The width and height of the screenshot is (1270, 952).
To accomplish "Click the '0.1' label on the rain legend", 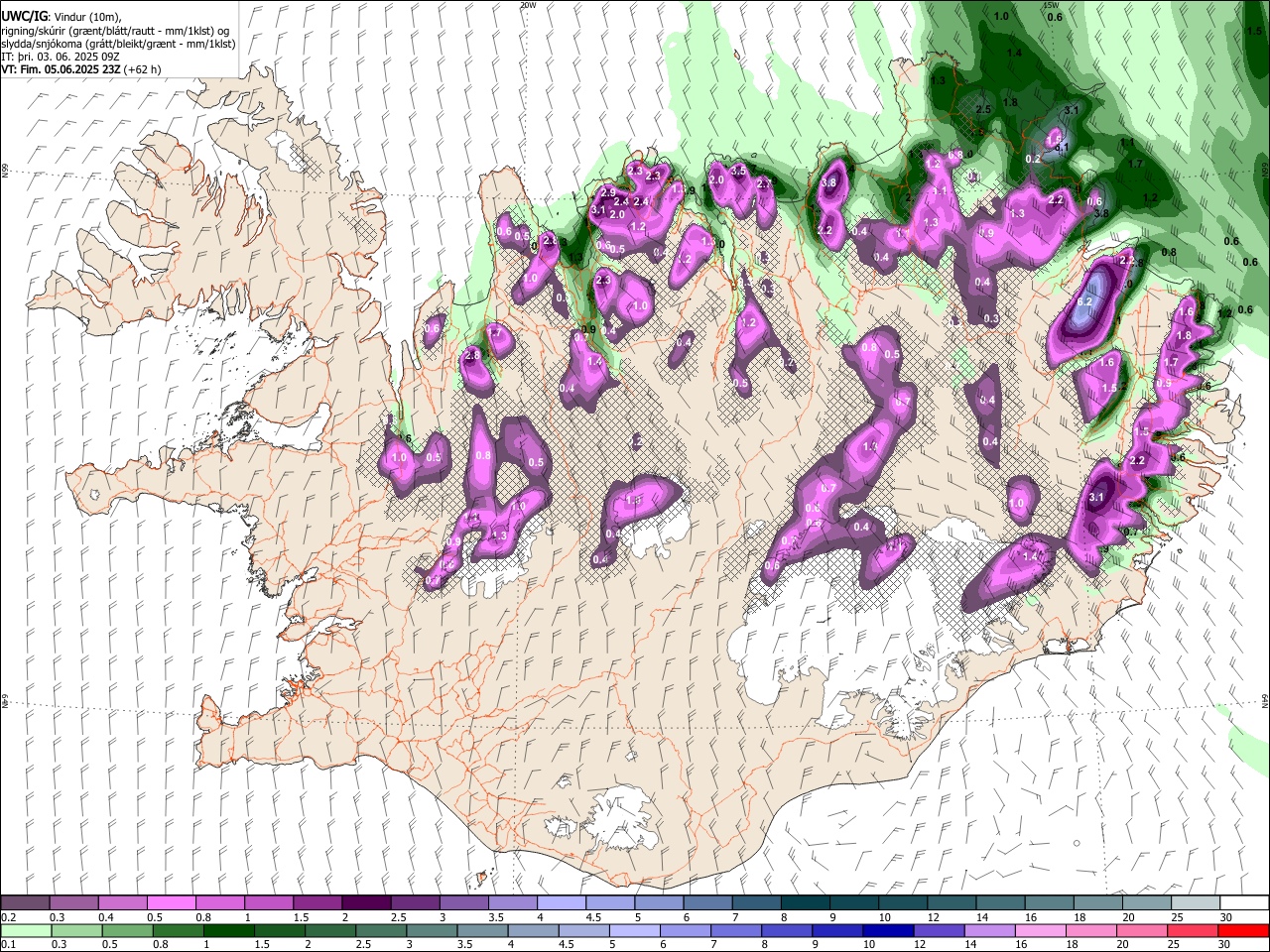I will click(x=7, y=944).
